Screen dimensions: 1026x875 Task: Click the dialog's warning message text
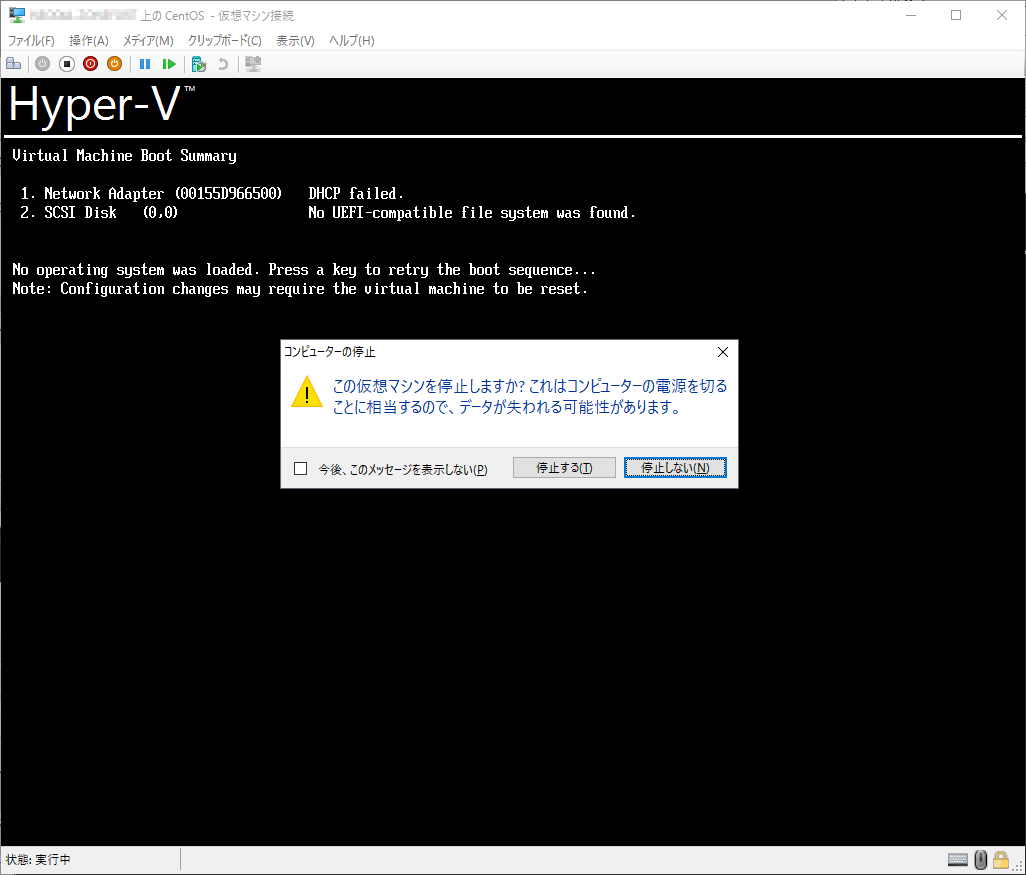(x=530, y=397)
